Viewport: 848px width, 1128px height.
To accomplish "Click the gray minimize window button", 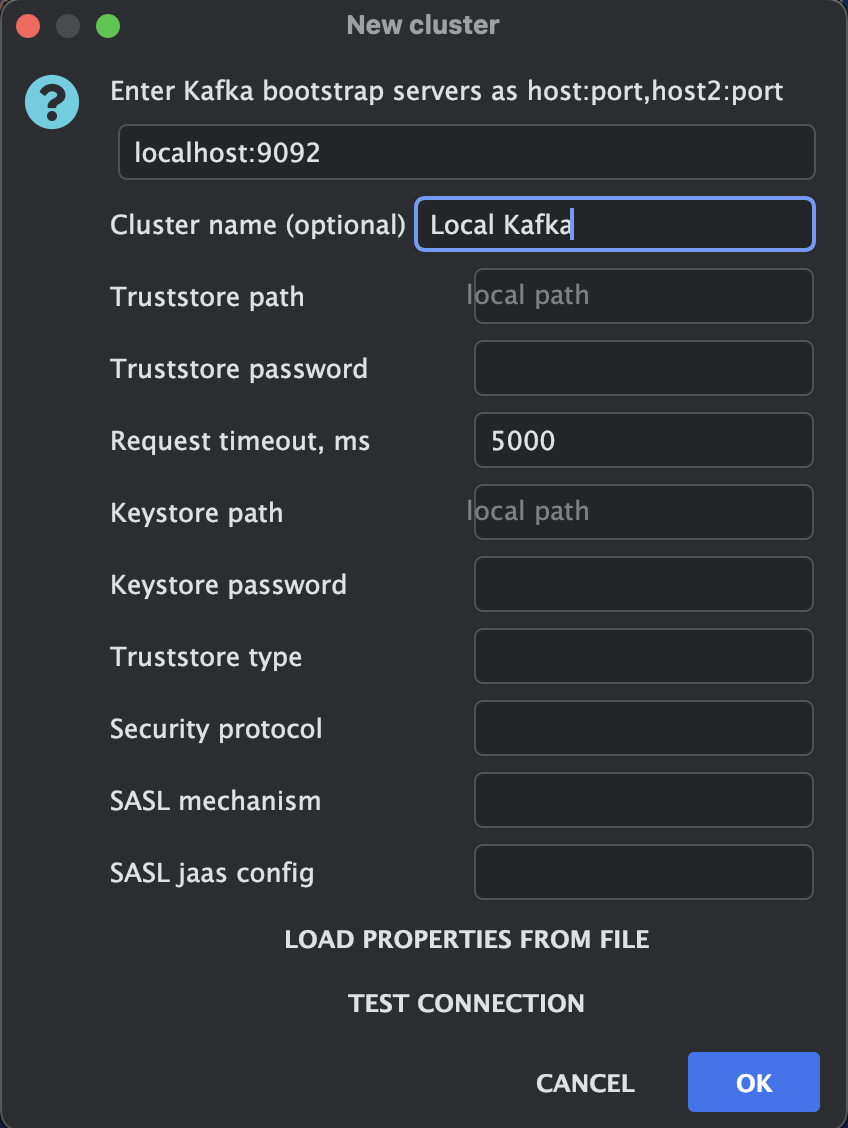I will [68, 26].
